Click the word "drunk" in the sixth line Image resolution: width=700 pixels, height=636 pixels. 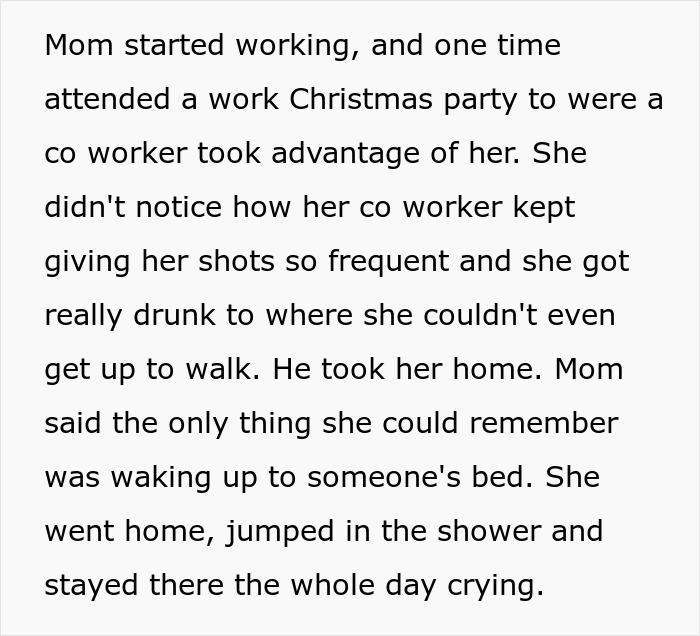[x=175, y=315]
